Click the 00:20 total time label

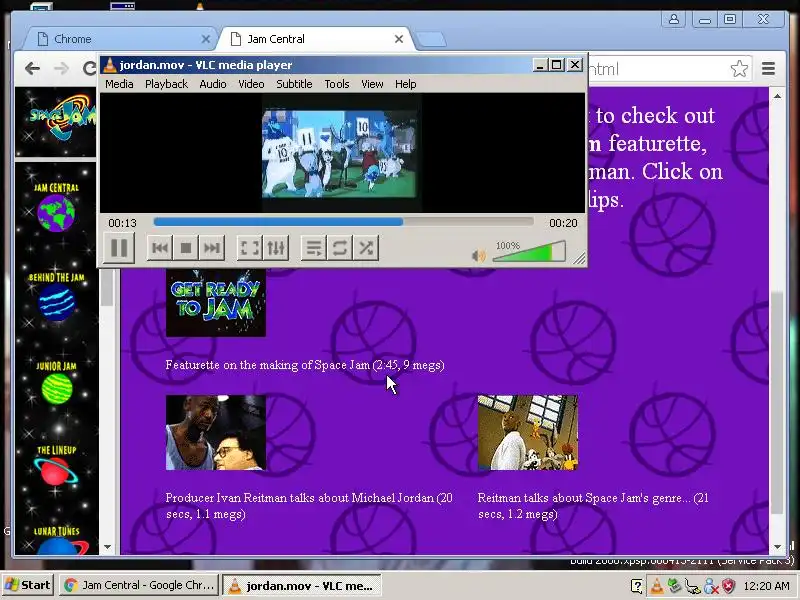[563, 223]
